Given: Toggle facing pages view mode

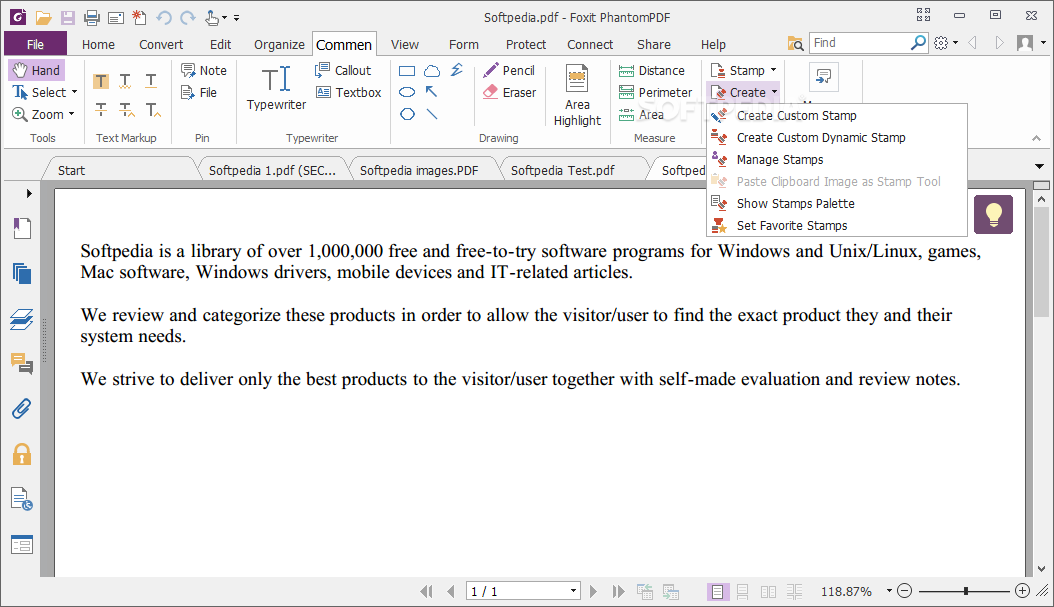Looking at the screenshot, I should [x=768, y=592].
